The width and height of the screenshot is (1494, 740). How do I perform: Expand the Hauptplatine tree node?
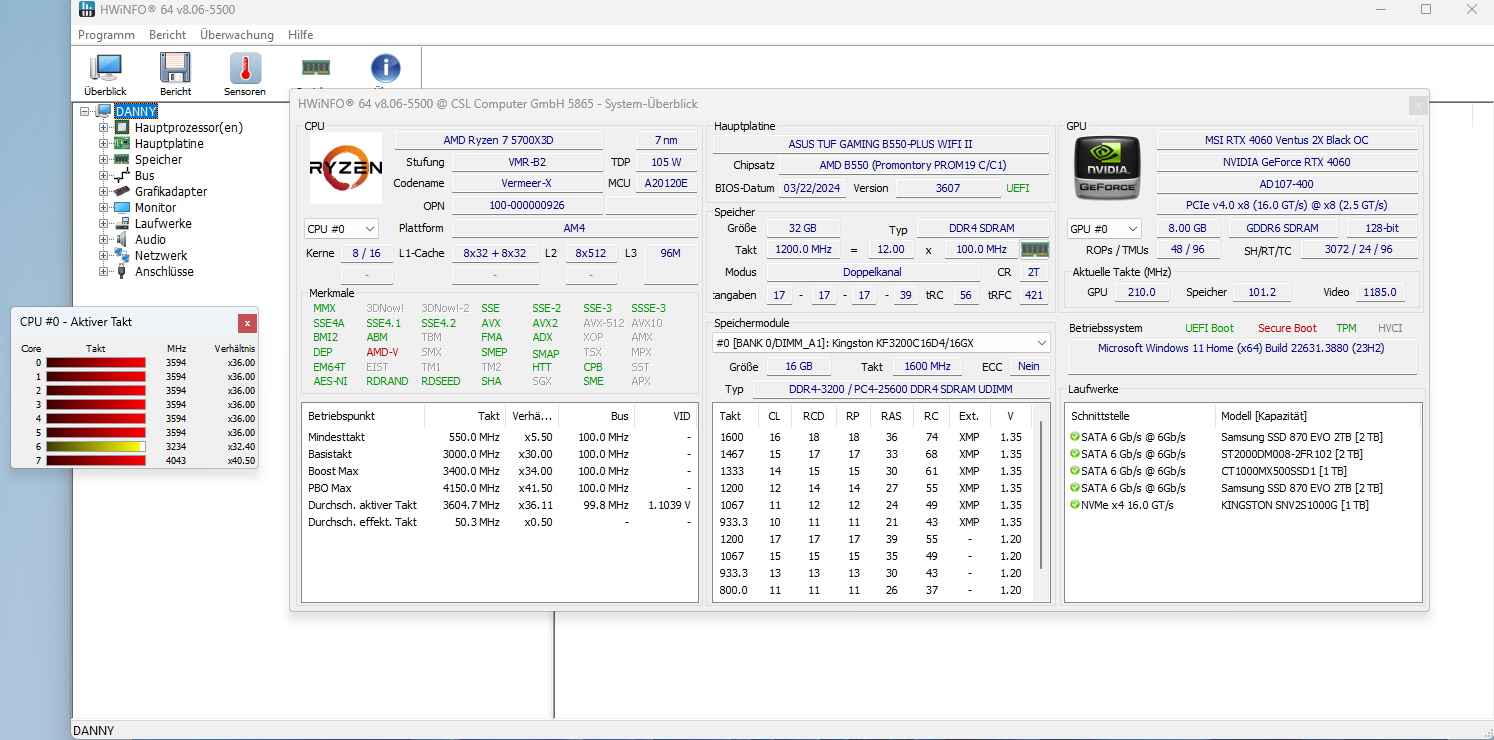pos(103,144)
